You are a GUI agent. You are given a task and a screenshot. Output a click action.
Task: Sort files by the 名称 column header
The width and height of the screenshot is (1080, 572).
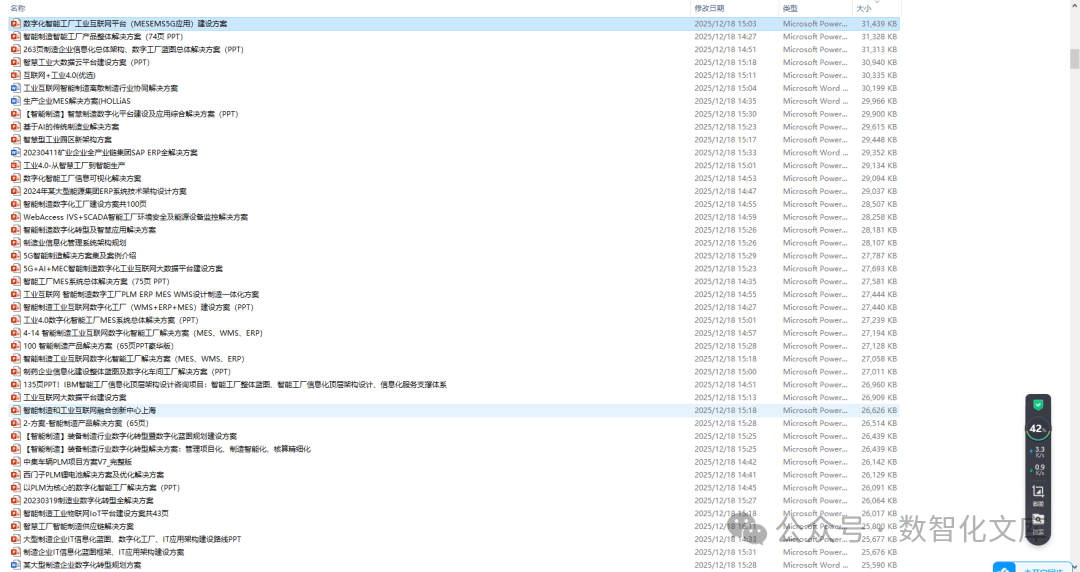pos(18,8)
